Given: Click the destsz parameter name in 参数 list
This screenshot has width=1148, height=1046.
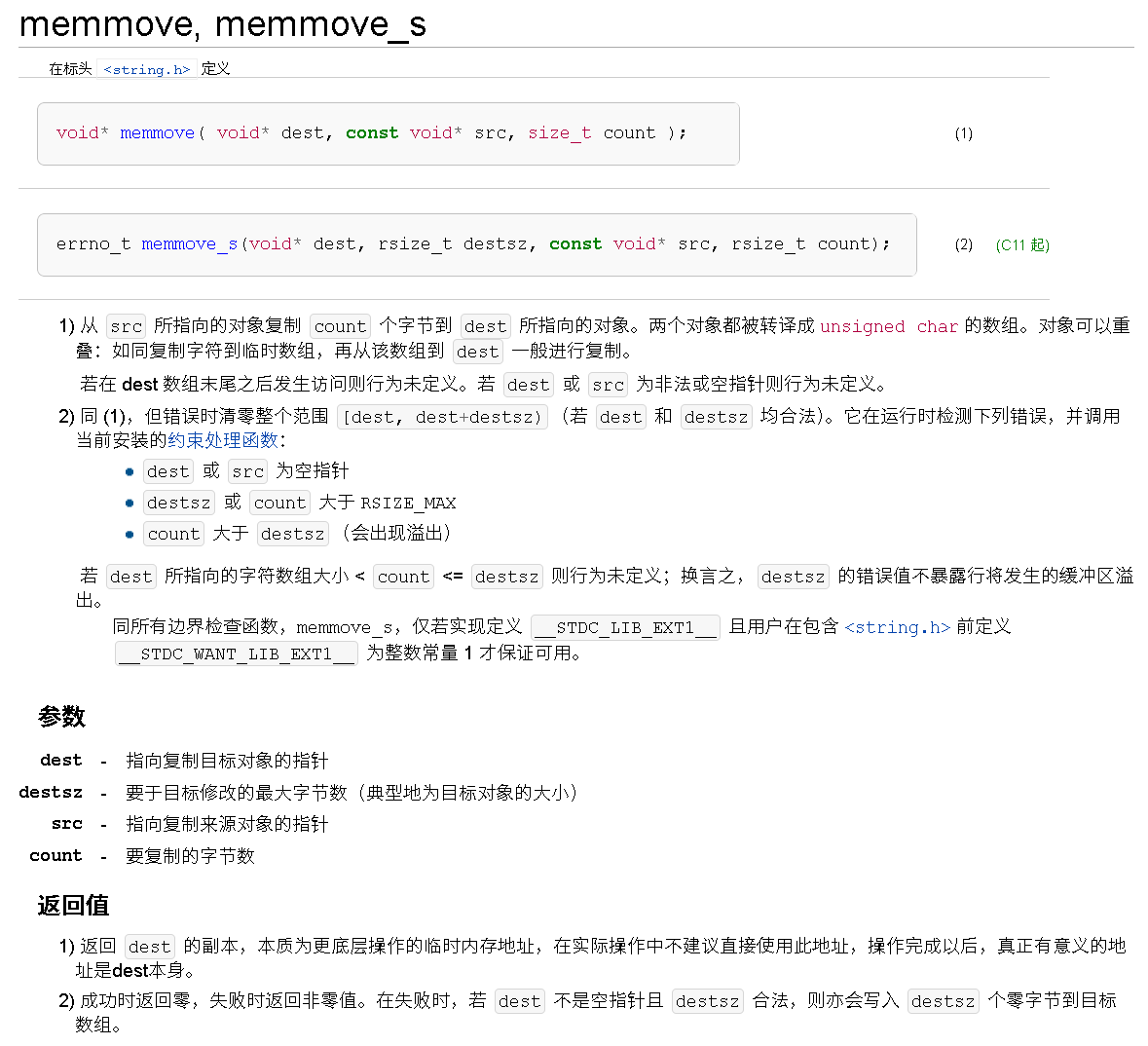Looking at the screenshot, I should (51, 793).
